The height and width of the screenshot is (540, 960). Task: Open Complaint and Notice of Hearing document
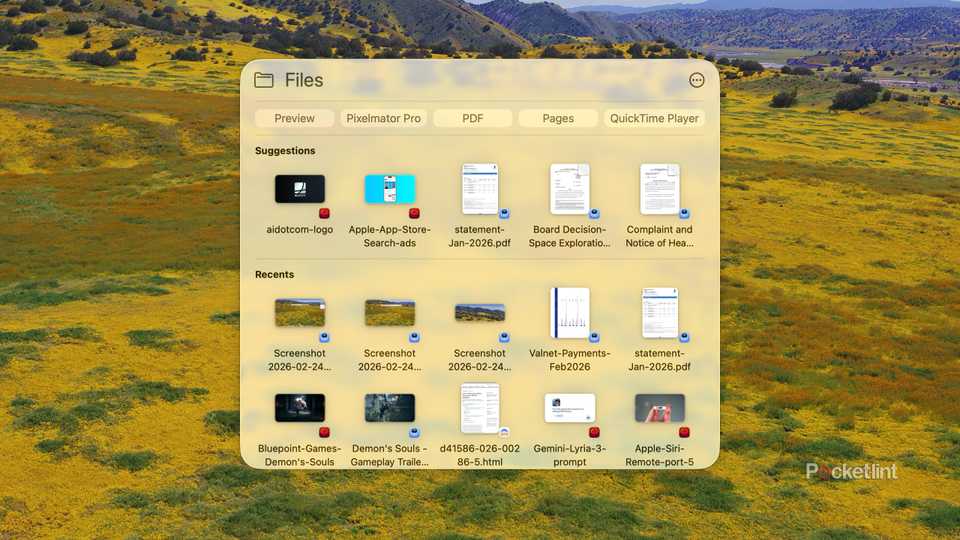coord(659,189)
